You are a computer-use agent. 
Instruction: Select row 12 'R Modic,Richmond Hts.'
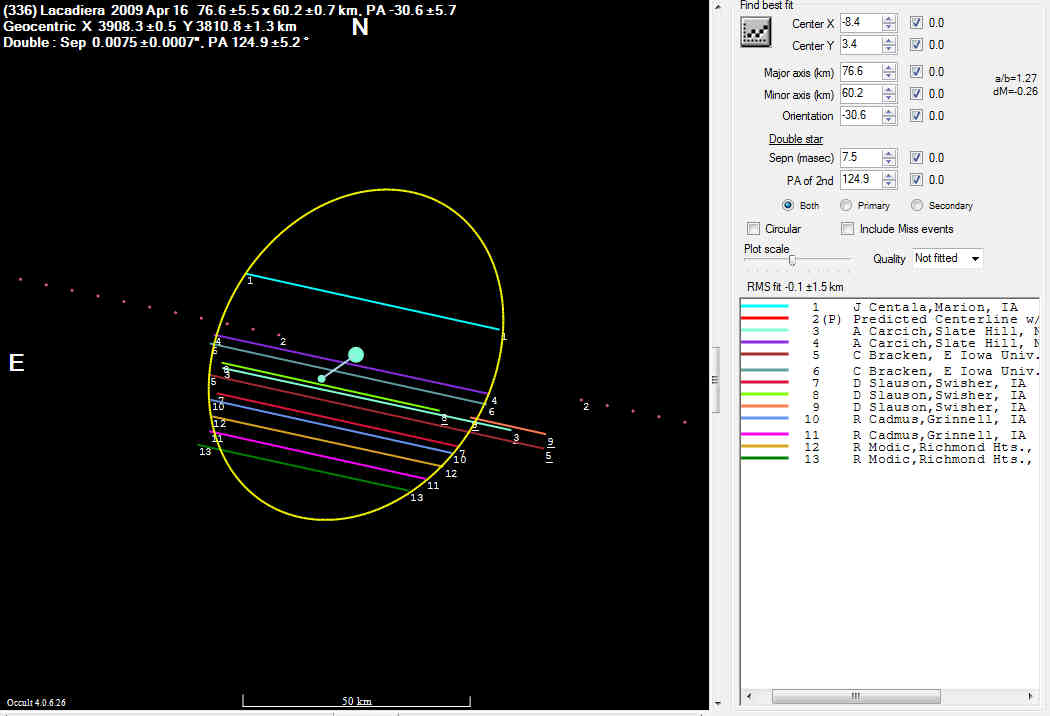[890, 447]
